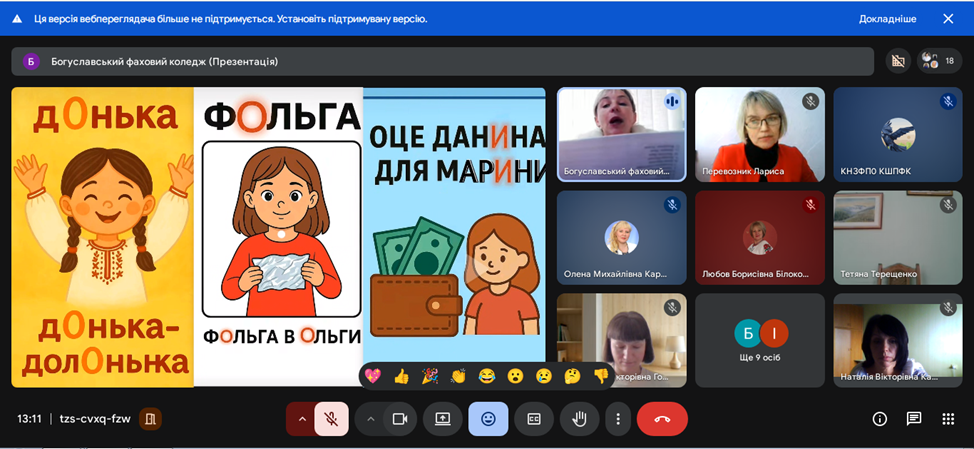Click speaking indicator on Богуславський фаховий tile
This screenshot has height=449, width=974.
coord(671,101)
